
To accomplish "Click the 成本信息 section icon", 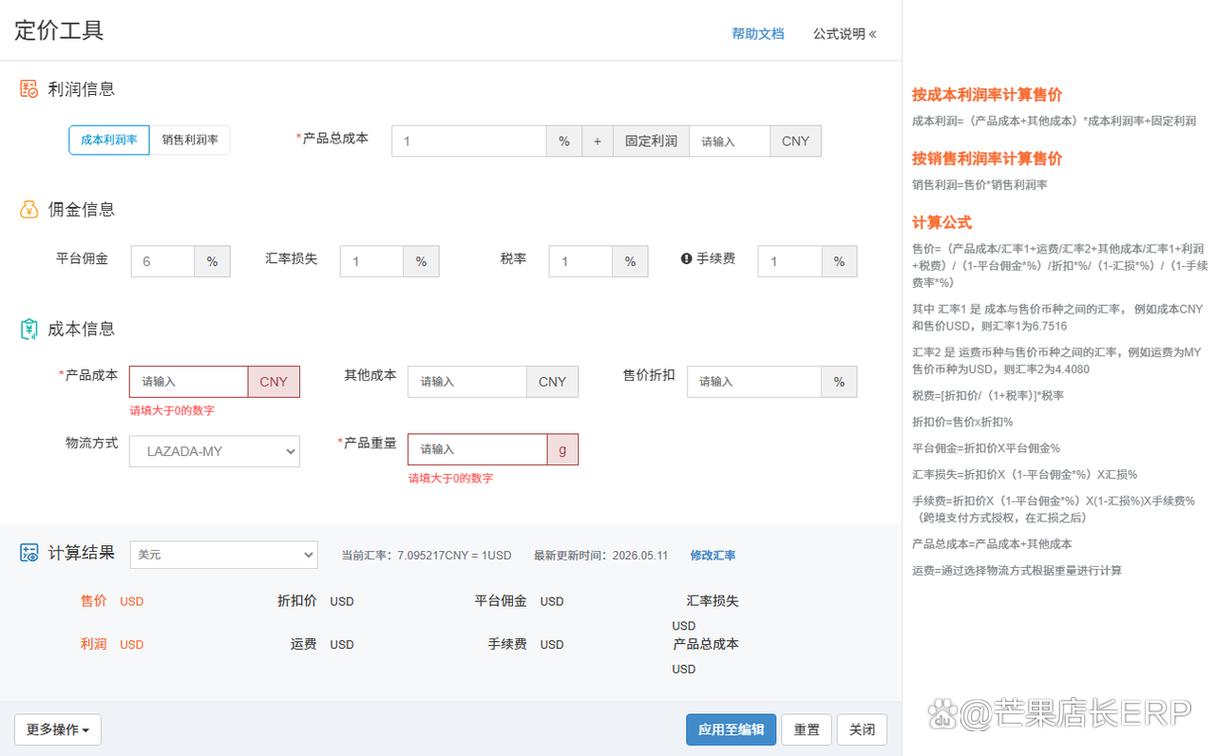I will (x=29, y=329).
